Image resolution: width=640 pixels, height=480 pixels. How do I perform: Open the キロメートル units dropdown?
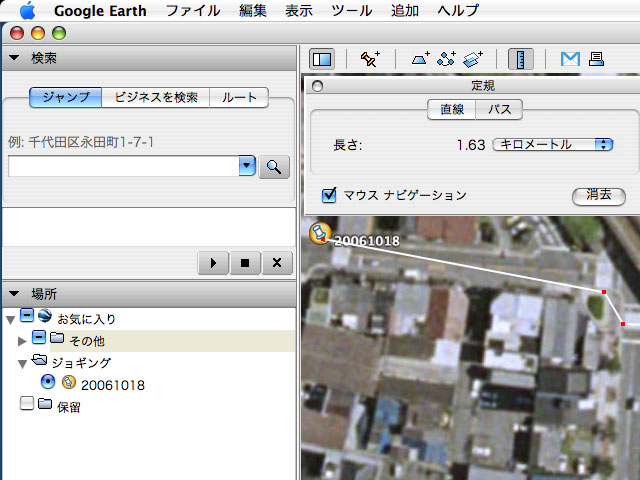coord(553,145)
